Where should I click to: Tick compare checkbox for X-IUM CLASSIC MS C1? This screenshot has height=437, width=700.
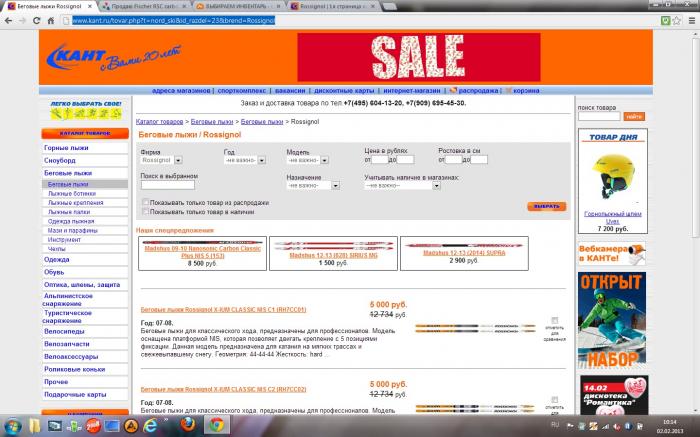pyautogui.click(x=554, y=320)
